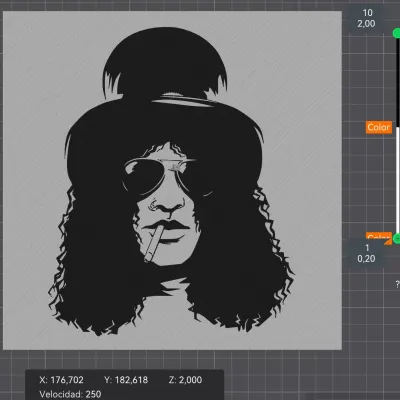Click the Velocidad: 250 speed readout

(70, 394)
